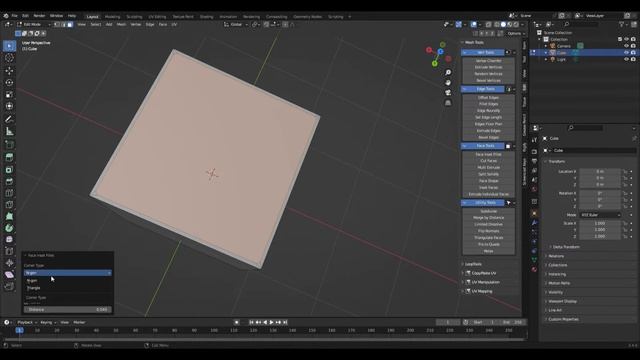
Task: Select the Bevel tool in the toolbar
Action: [9, 181]
